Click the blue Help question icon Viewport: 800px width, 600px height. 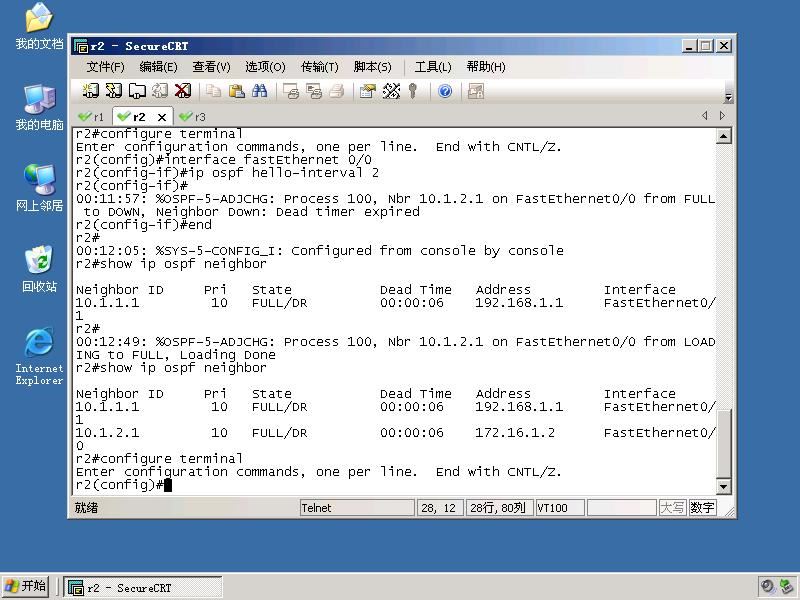tap(445, 91)
